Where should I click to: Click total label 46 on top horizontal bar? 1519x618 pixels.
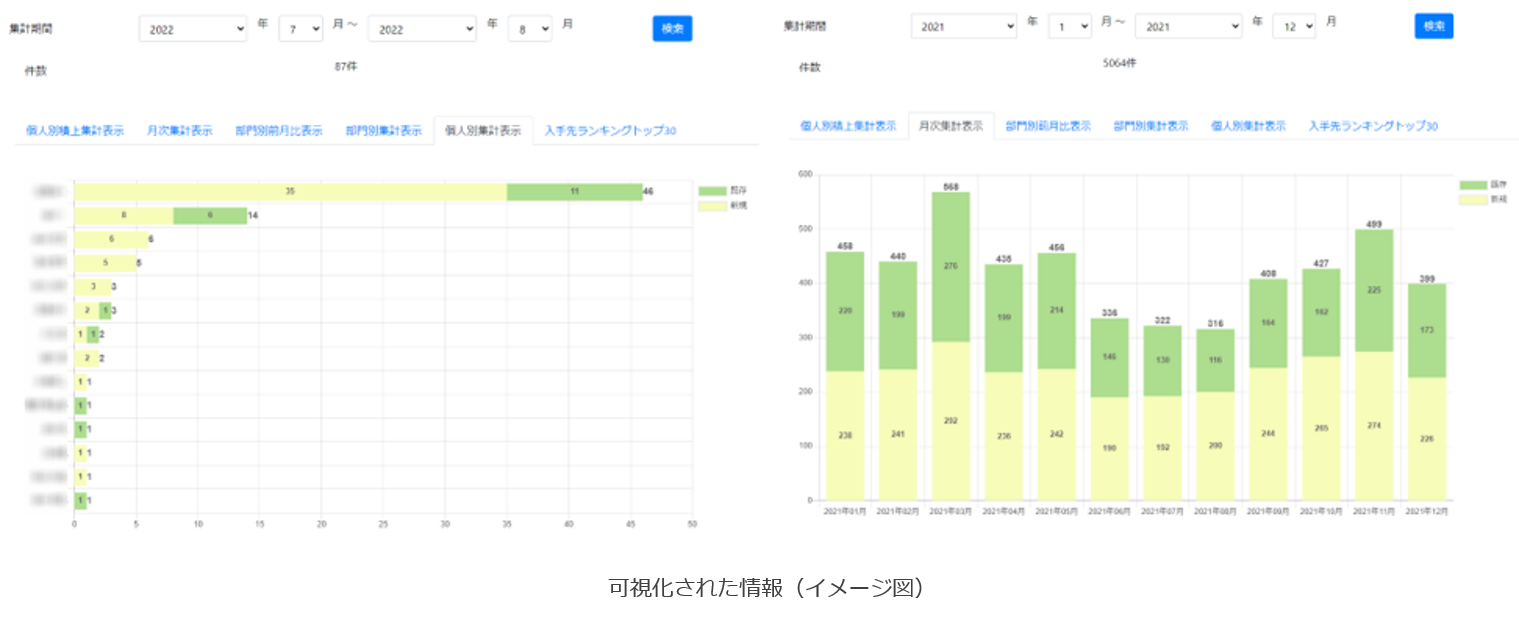tap(648, 191)
